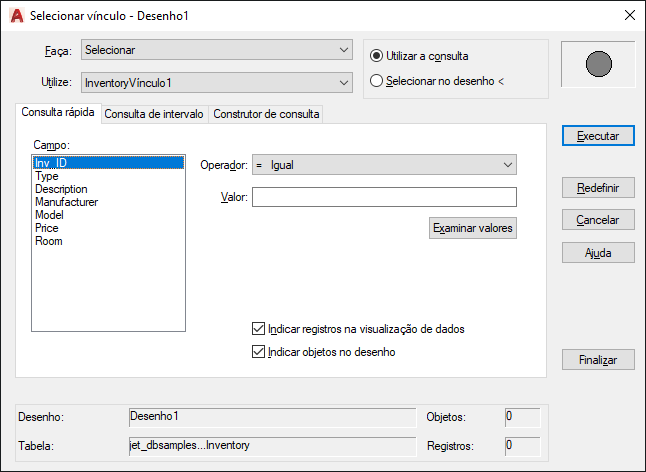Select the Utilizar a consulta radio button
Screen dimensions: 646x472
click(x=376, y=56)
